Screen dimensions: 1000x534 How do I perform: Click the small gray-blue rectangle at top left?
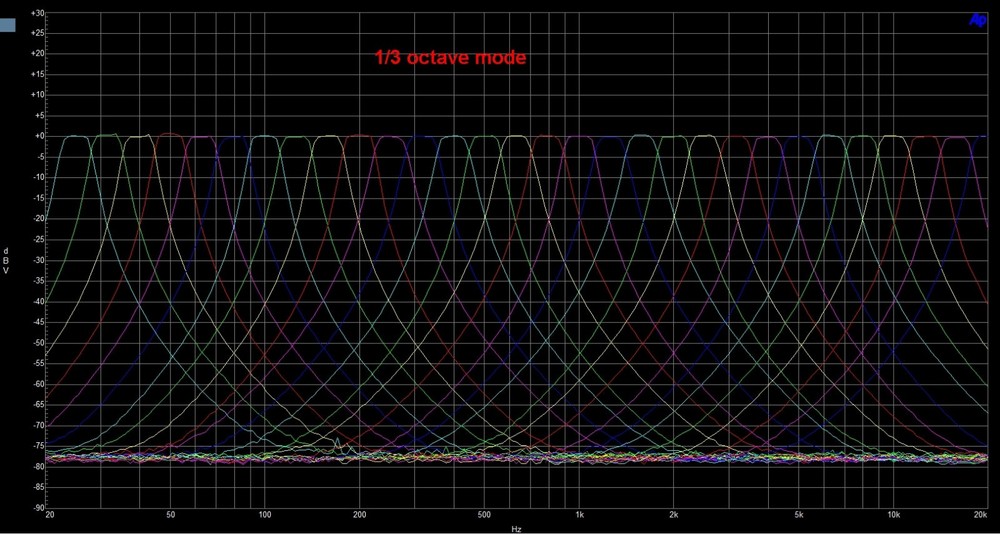(x=8, y=26)
